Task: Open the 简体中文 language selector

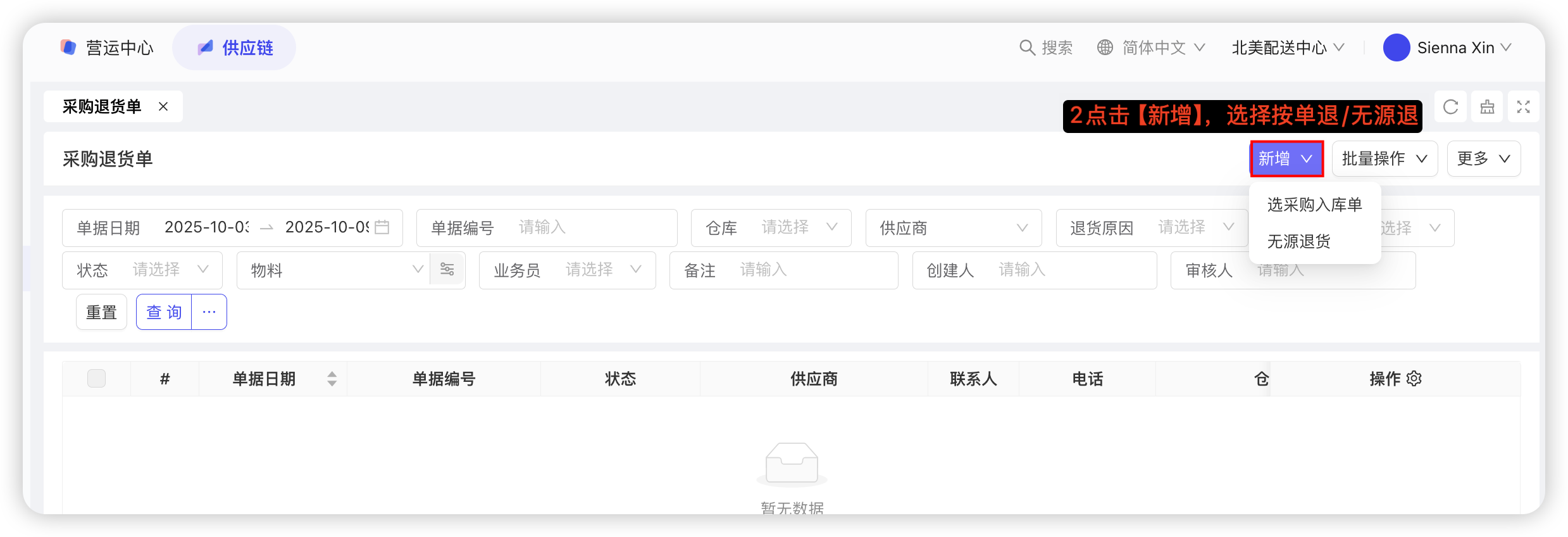Action: (1152, 47)
